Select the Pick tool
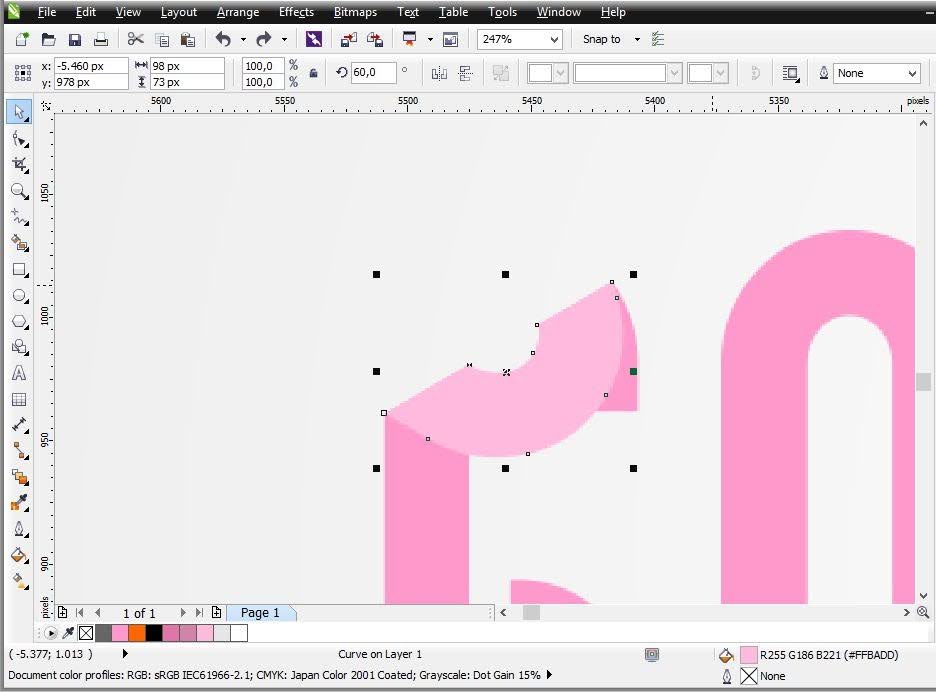 tap(20, 111)
